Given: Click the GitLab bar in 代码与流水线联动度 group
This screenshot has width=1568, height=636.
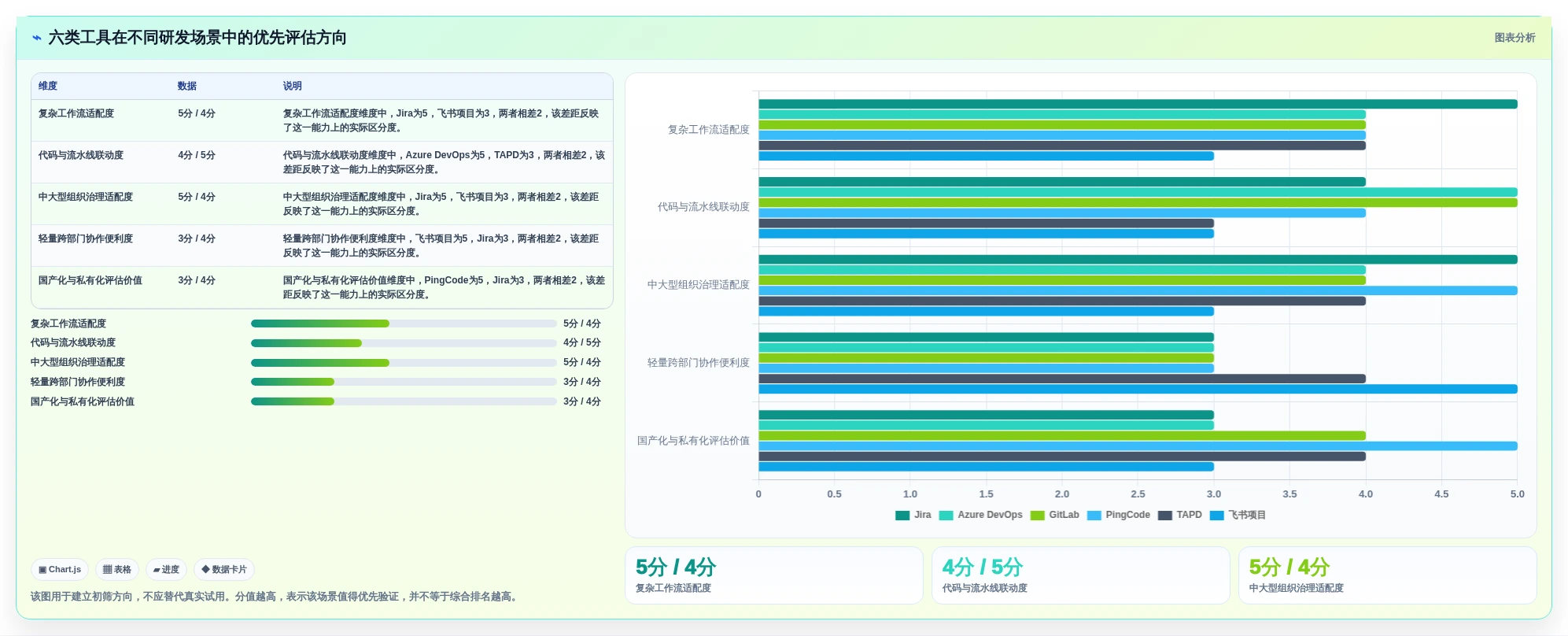Looking at the screenshot, I should click(1138, 202).
